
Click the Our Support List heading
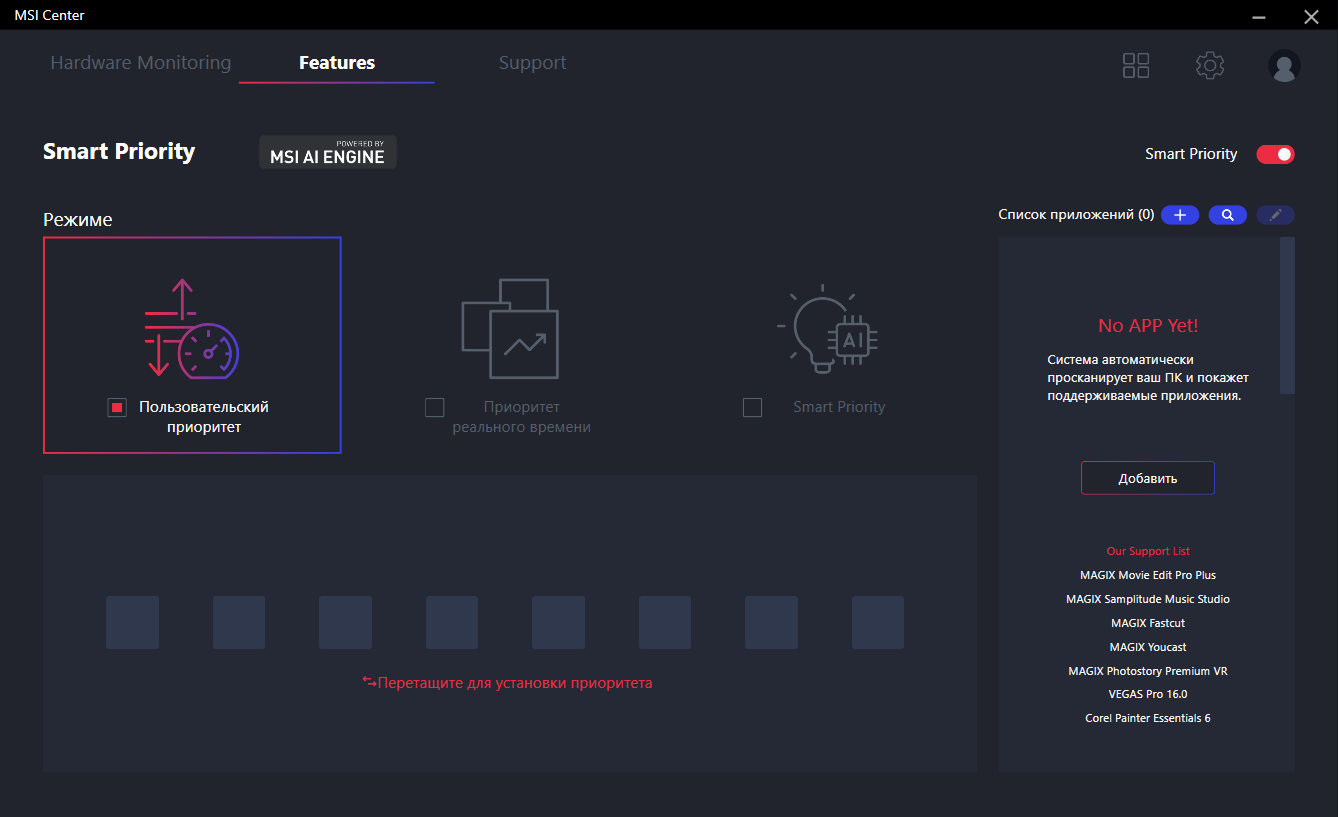coord(1148,551)
